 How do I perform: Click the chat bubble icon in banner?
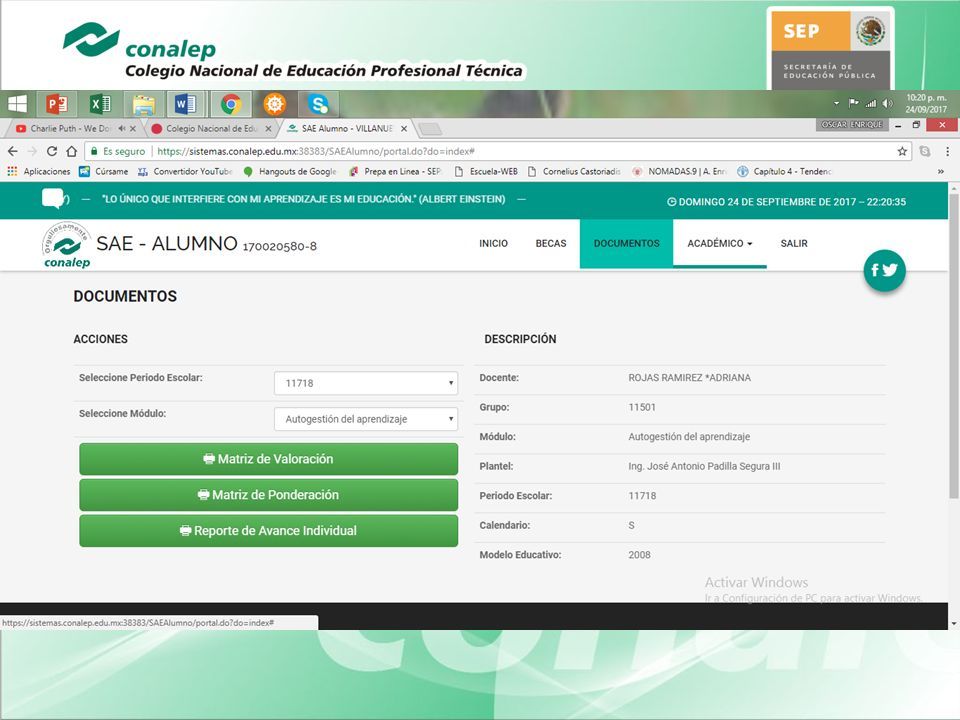(55, 199)
